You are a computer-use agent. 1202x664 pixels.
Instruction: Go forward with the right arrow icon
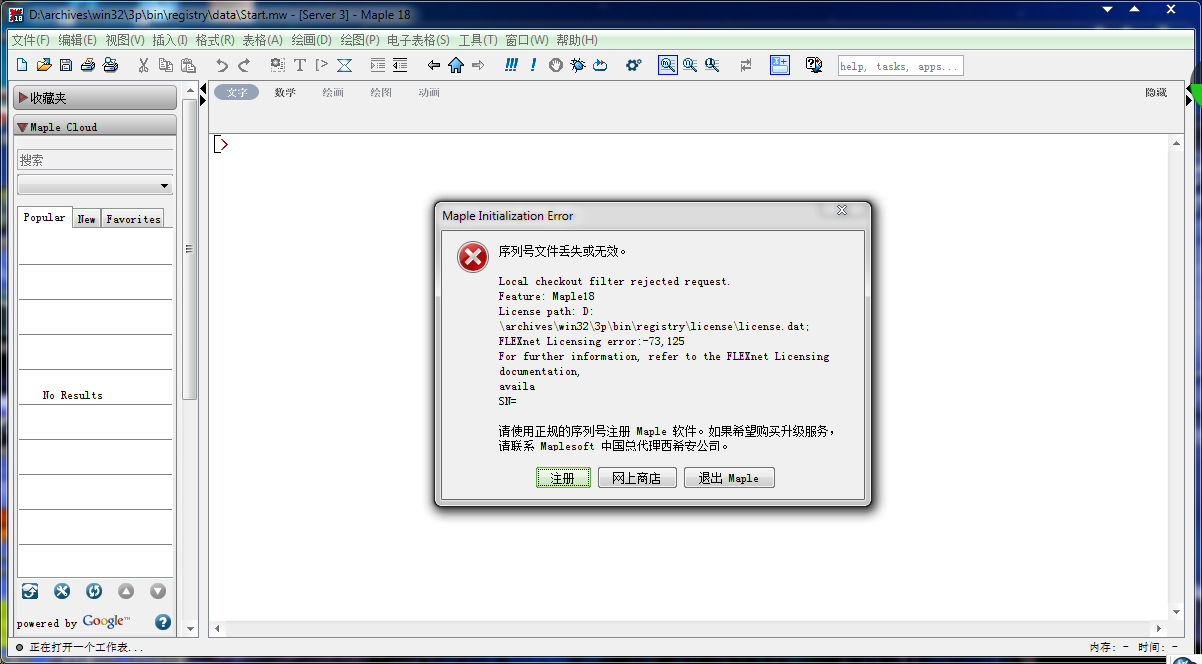(x=478, y=66)
